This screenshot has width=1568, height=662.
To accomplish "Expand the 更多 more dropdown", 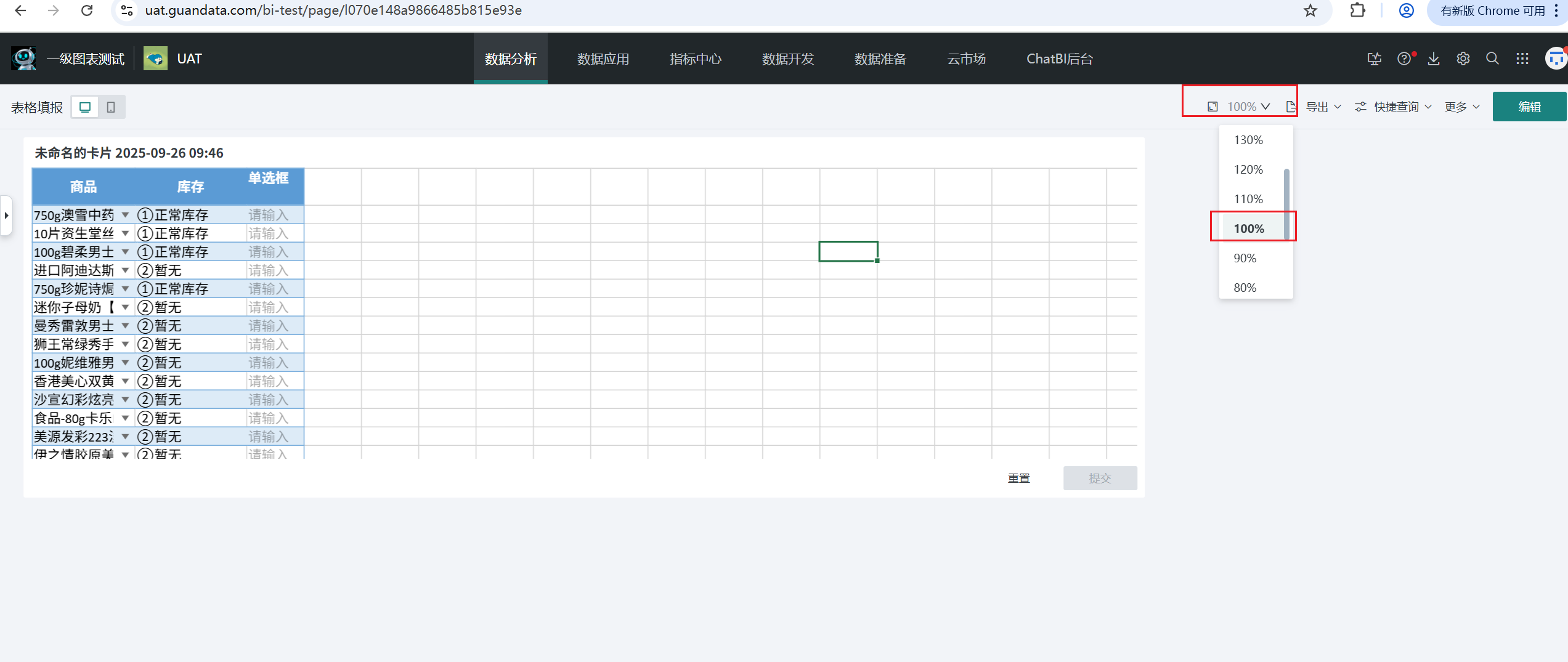I will coord(1462,107).
